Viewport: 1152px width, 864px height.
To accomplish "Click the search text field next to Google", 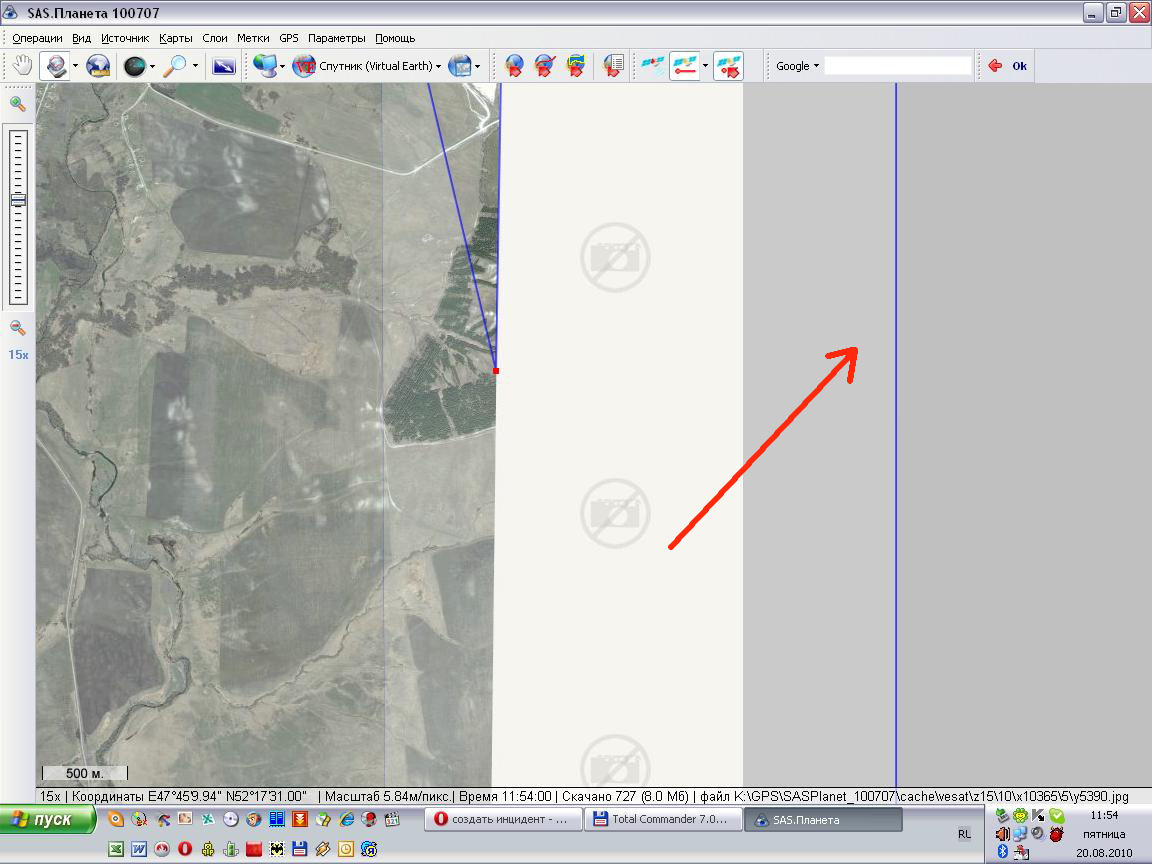I will tap(897, 66).
